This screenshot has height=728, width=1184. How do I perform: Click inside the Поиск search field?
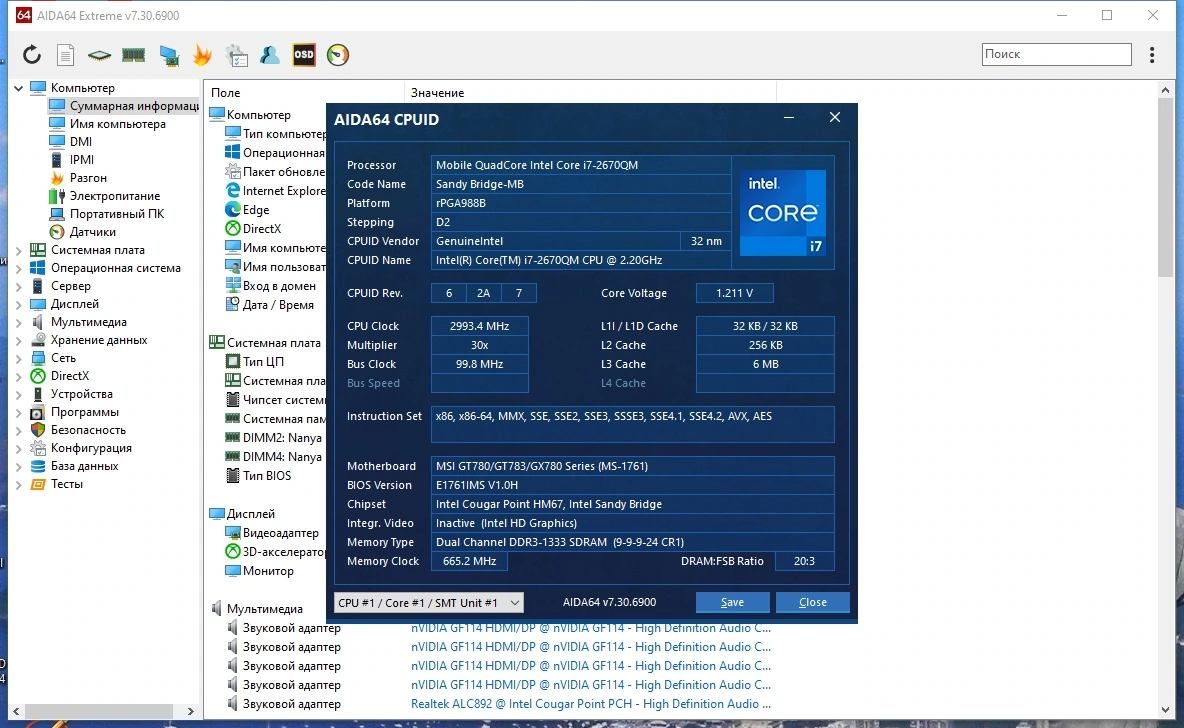coord(1056,54)
